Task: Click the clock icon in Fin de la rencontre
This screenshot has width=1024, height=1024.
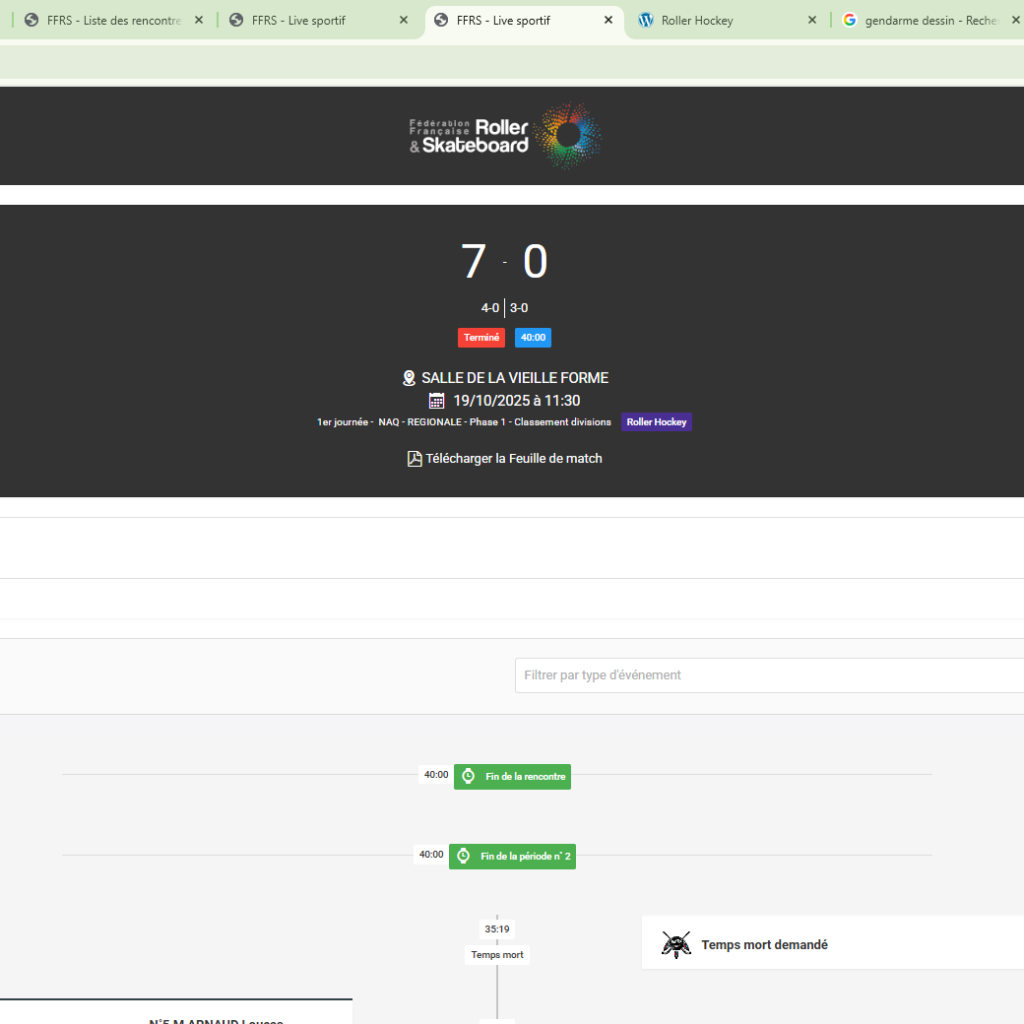Action: (x=468, y=776)
